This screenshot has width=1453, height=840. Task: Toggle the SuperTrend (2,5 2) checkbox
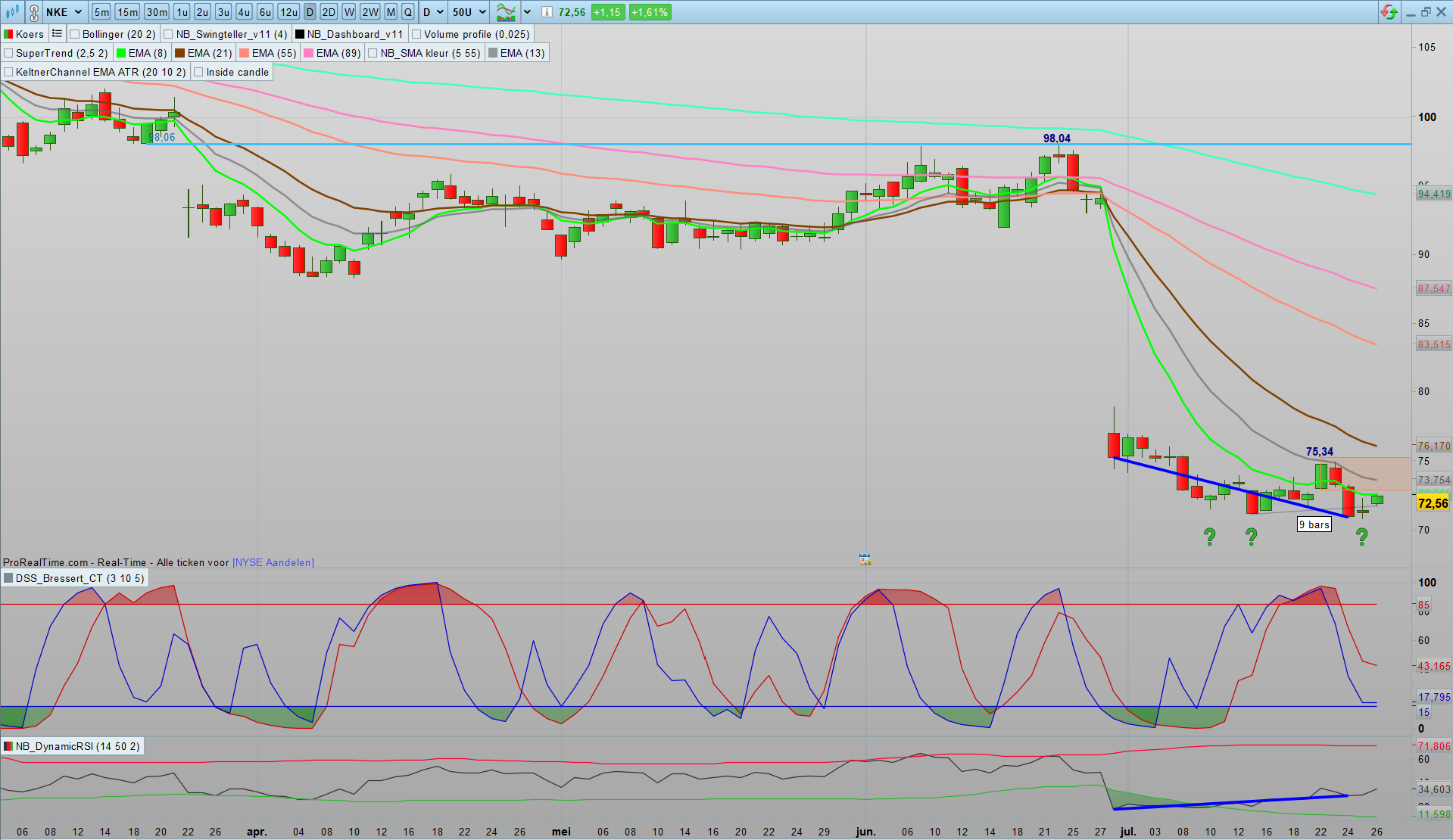coord(9,53)
